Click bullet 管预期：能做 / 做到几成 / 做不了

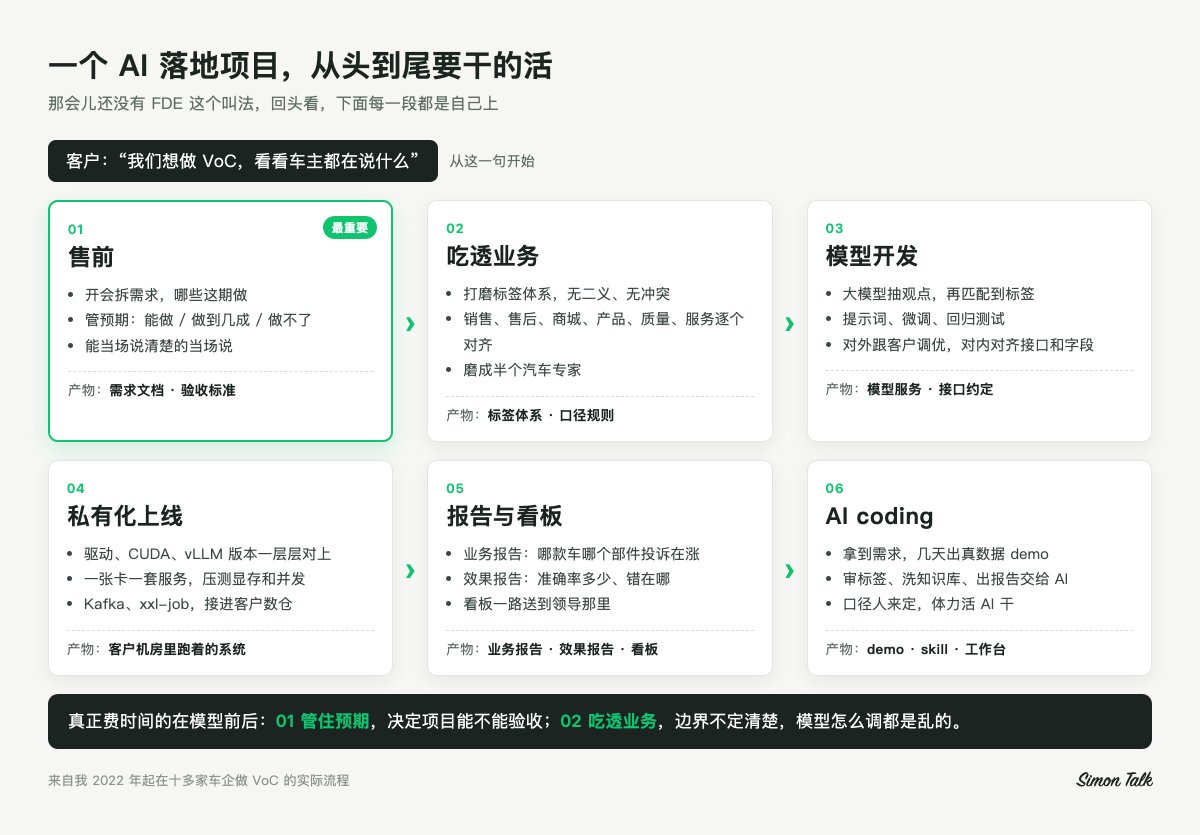199,320
